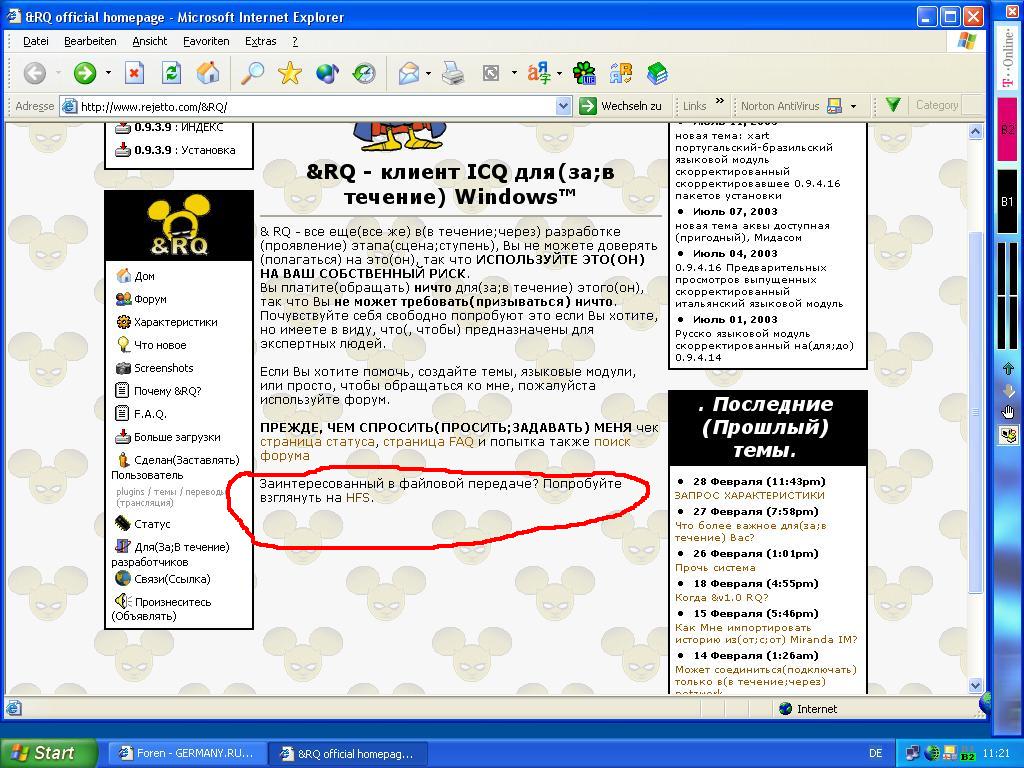This screenshot has width=1024, height=768.
Task: Launch the green ICQ flower icon
Action: pyautogui.click(x=584, y=73)
